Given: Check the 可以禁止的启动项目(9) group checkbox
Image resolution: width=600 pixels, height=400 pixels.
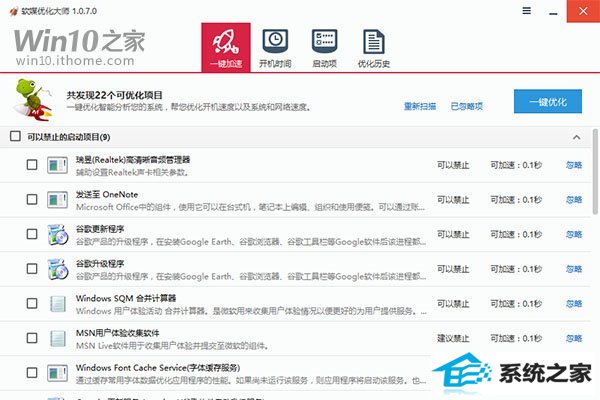Looking at the screenshot, I should coord(15,136).
